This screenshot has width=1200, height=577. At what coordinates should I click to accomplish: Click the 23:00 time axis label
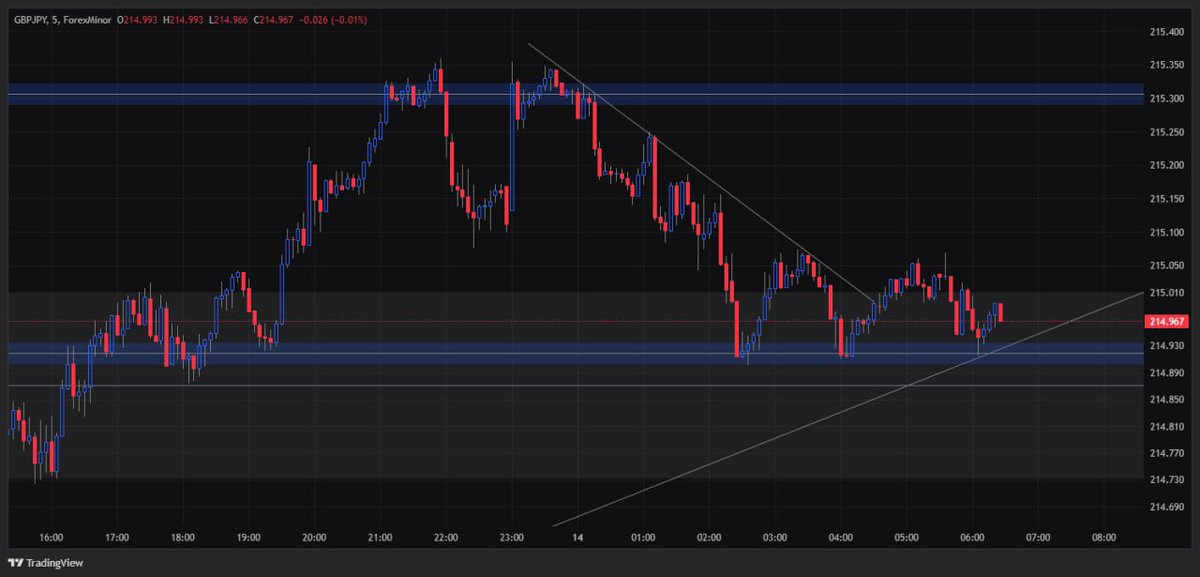click(x=512, y=537)
